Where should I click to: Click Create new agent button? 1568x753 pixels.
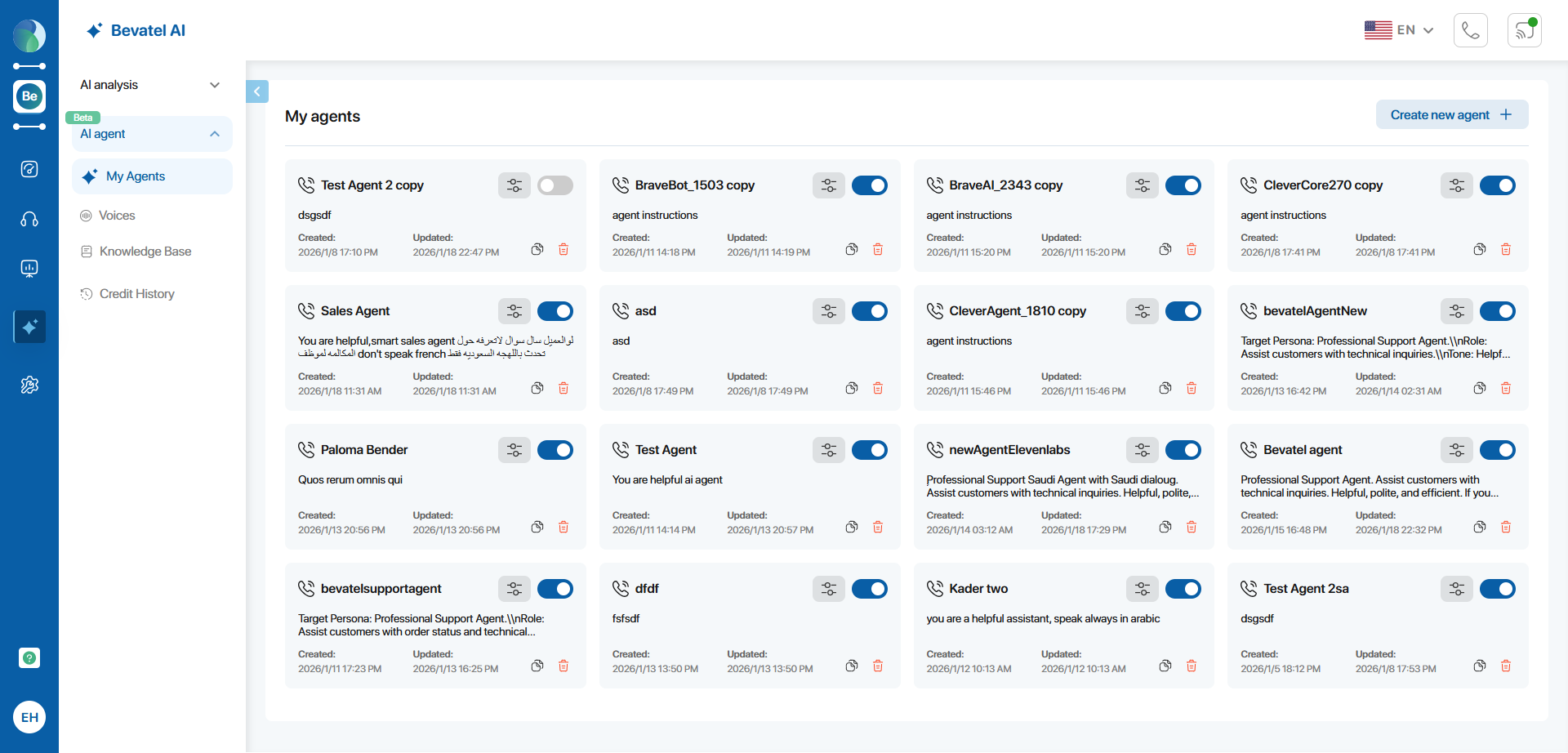tap(1451, 115)
